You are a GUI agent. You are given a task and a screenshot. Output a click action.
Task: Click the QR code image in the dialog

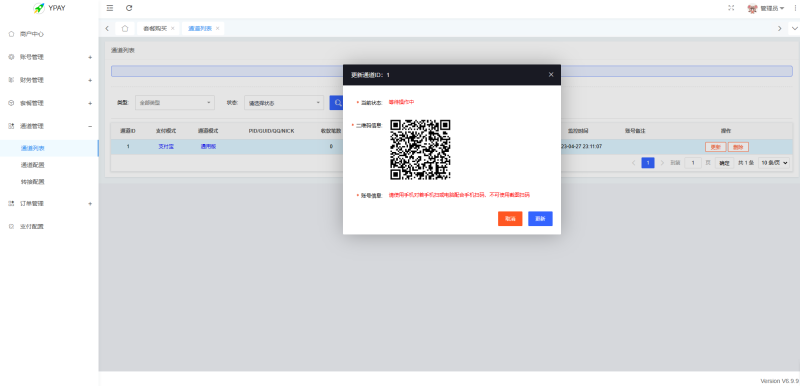click(420, 149)
